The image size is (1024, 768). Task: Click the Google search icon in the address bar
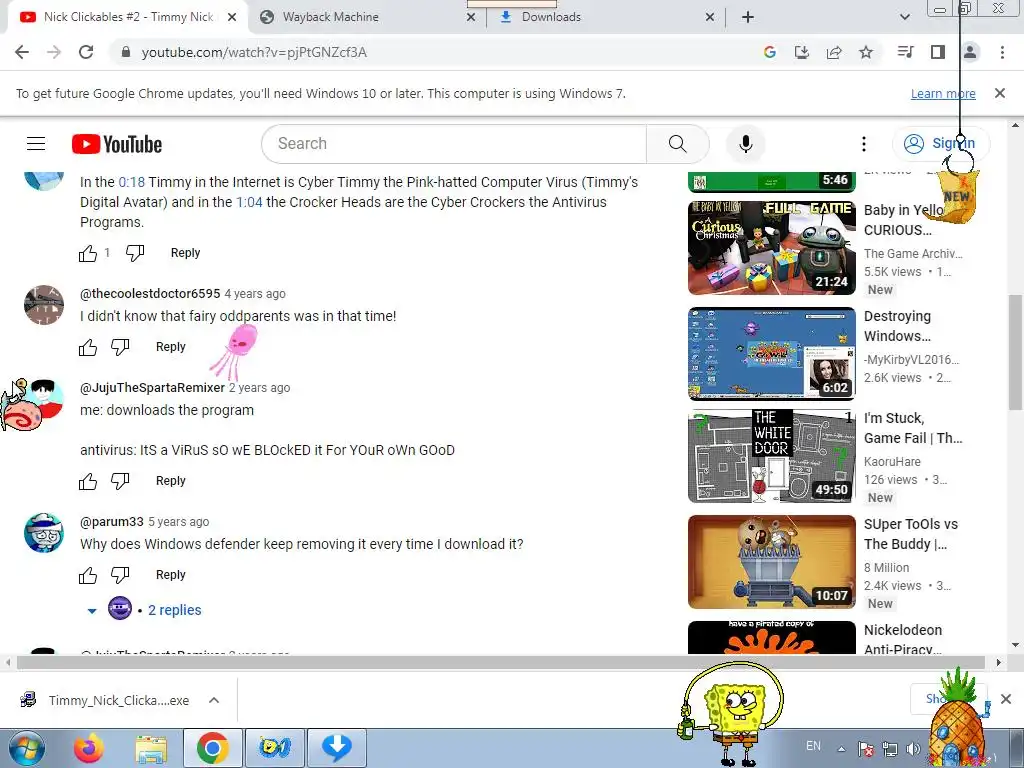tap(770, 52)
